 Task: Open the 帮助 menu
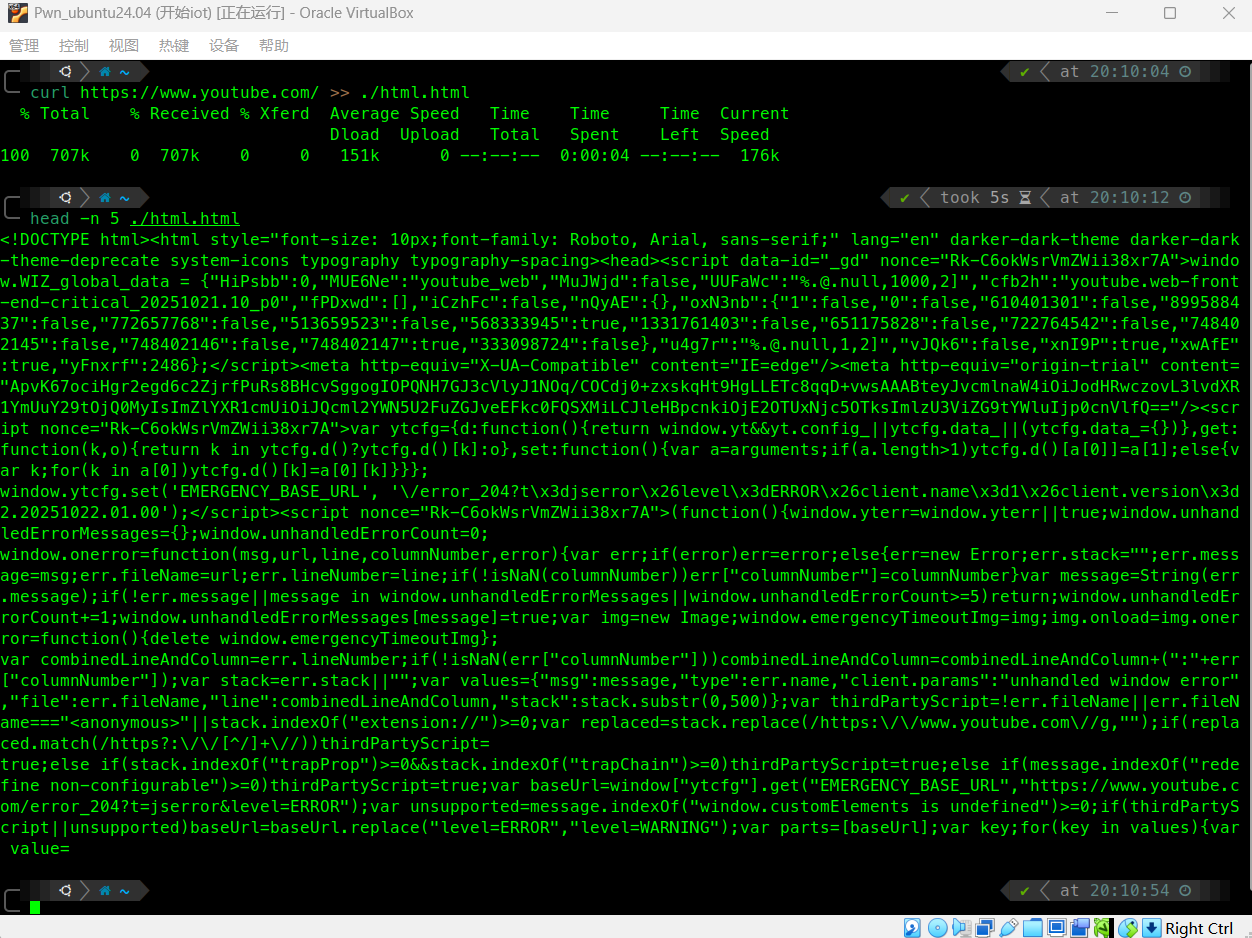coord(274,46)
